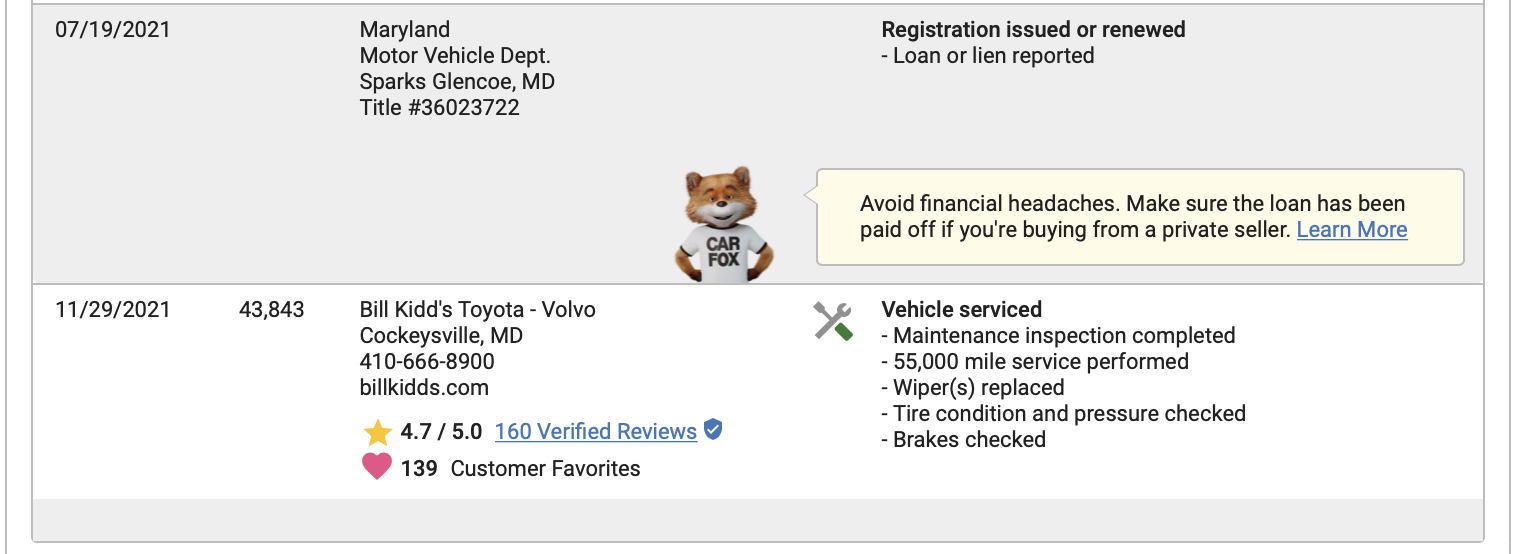The height and width of the screenshot is (554, 1518).
Task: Click the pink heart favorites icon
Action: coord(377,467)
